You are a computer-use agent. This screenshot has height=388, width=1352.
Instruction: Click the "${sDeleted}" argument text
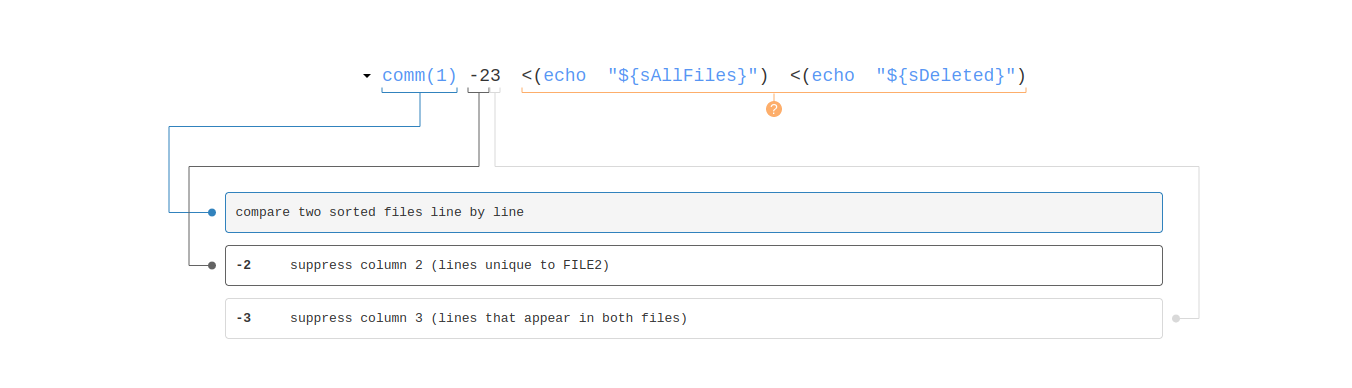pyautogui.click(x=946, y=75)
